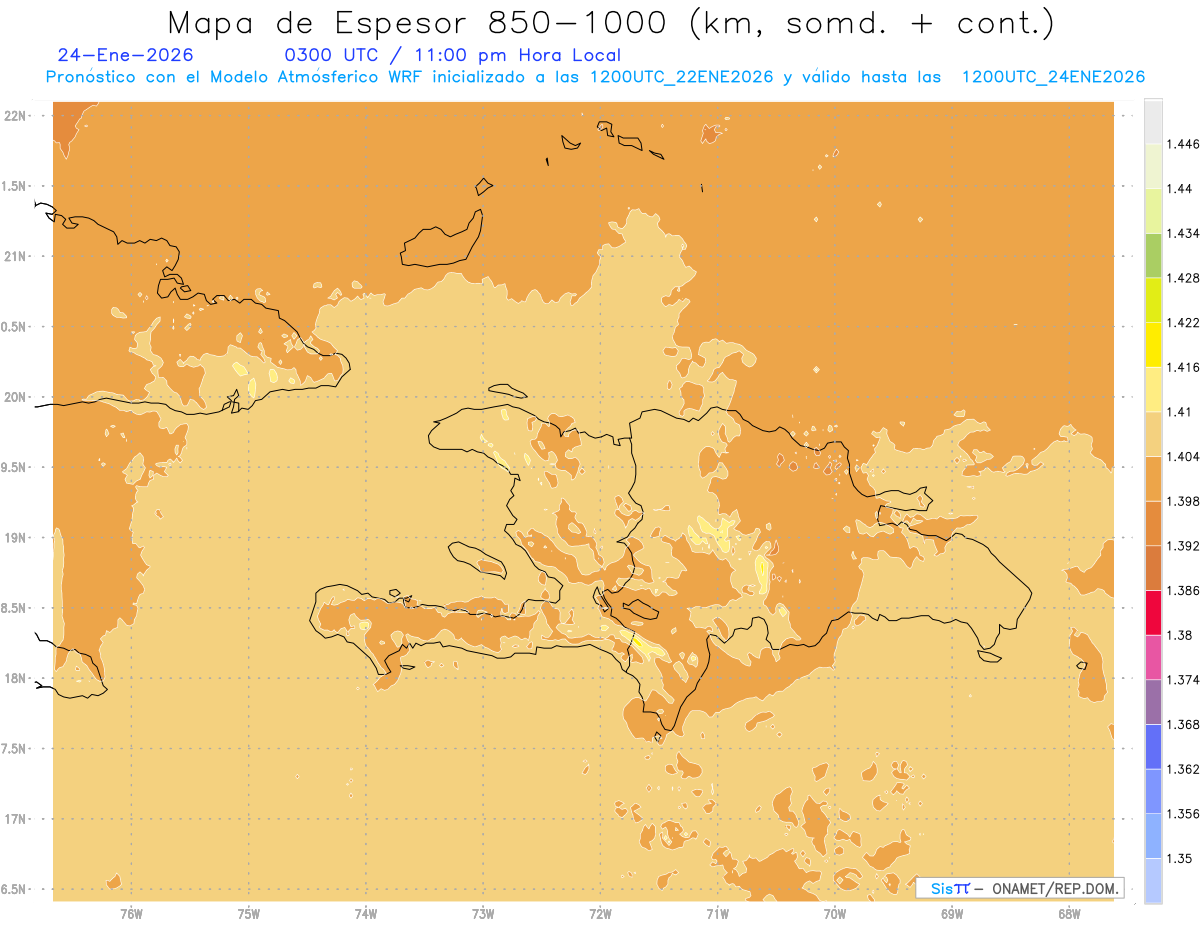Click the longitude axis label 73W

pos(483,914)
